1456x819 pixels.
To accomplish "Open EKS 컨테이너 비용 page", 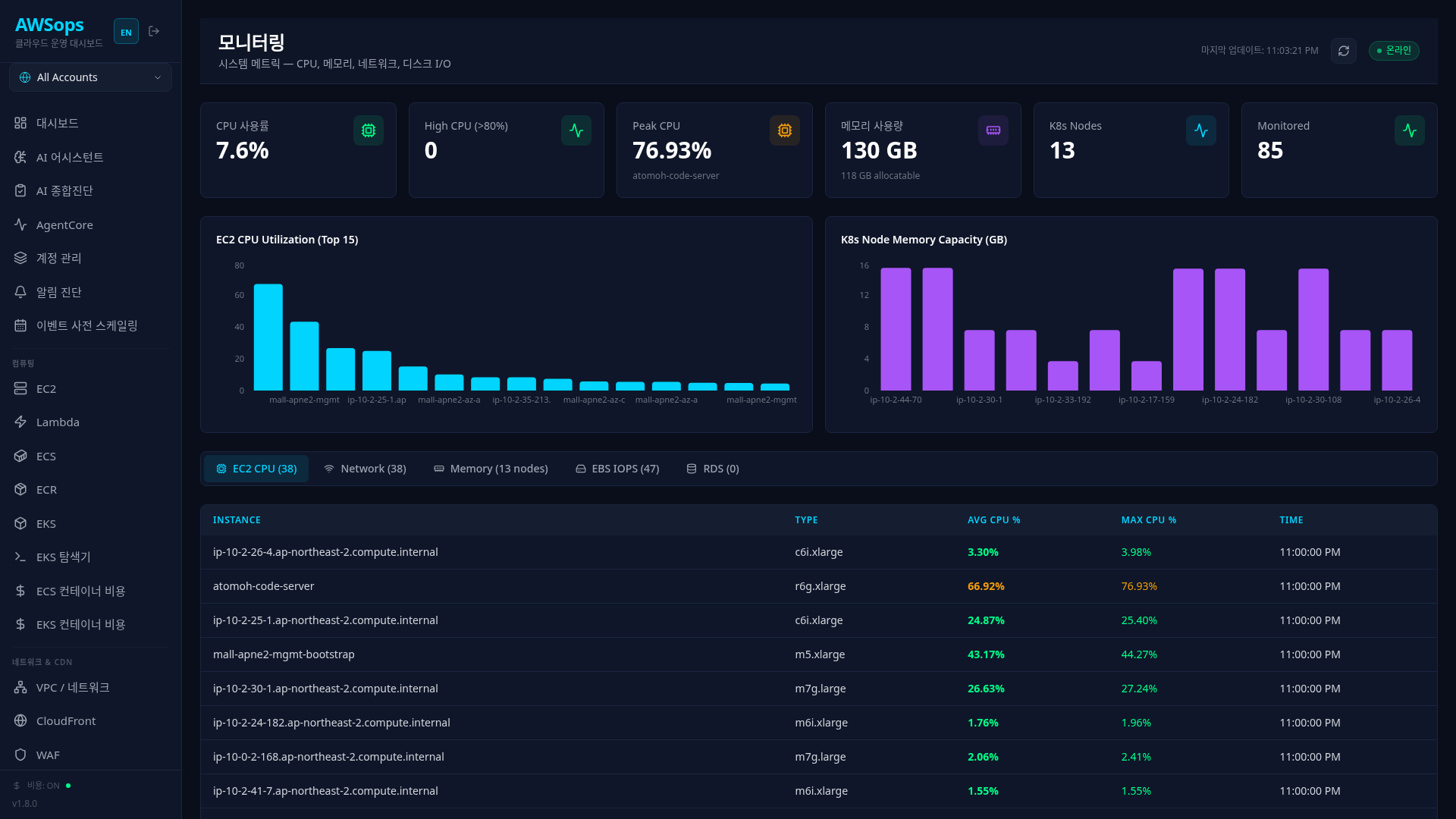I will [90, 624].
